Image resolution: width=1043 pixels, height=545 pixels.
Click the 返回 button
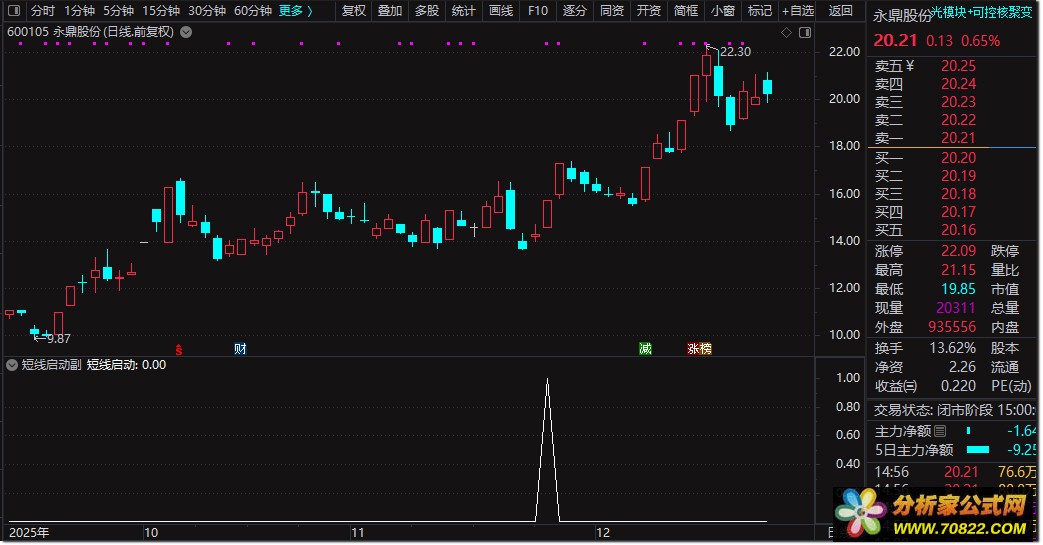tap(841, 11)
